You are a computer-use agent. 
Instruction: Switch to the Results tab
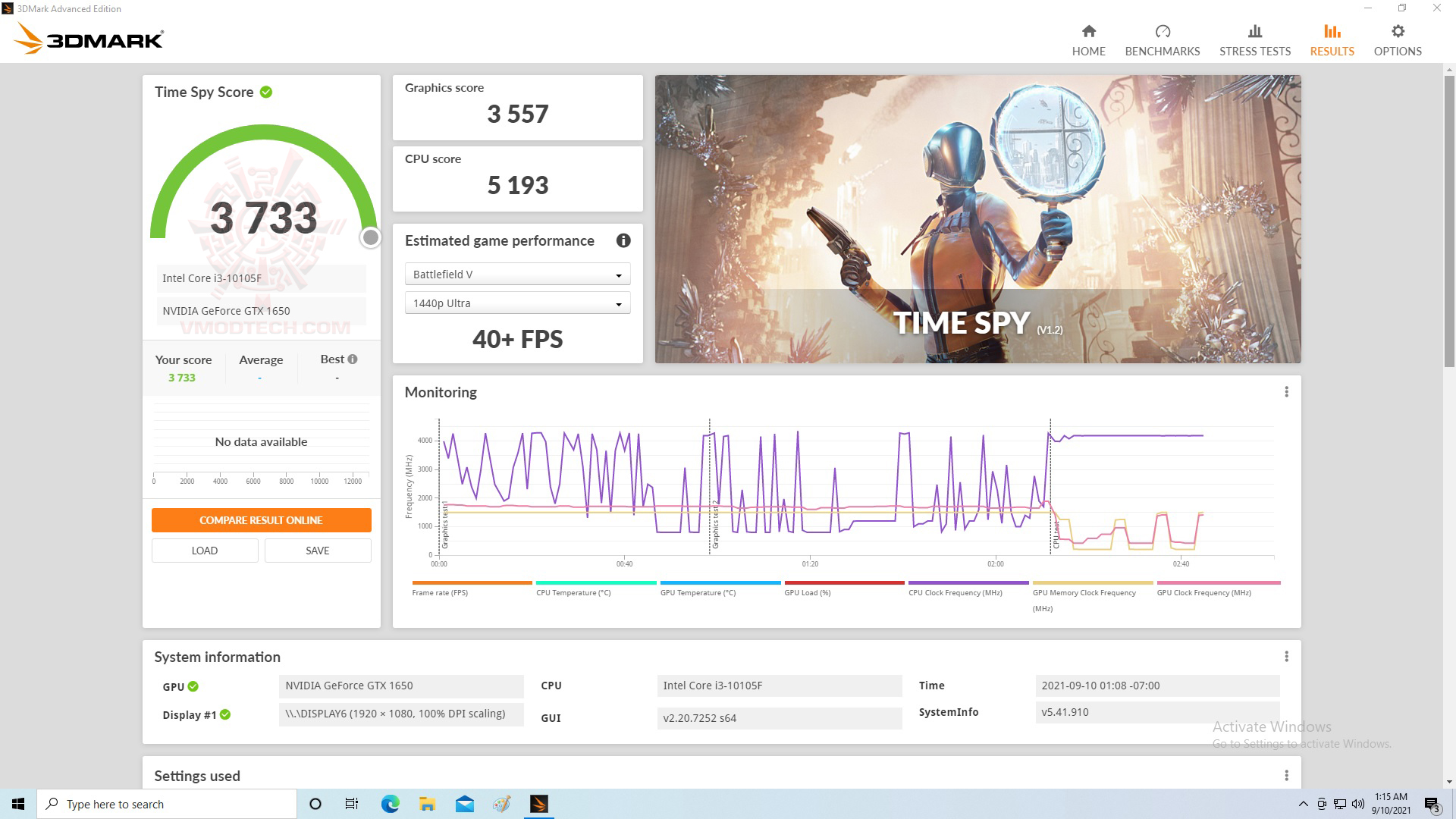click(1332, 40)
